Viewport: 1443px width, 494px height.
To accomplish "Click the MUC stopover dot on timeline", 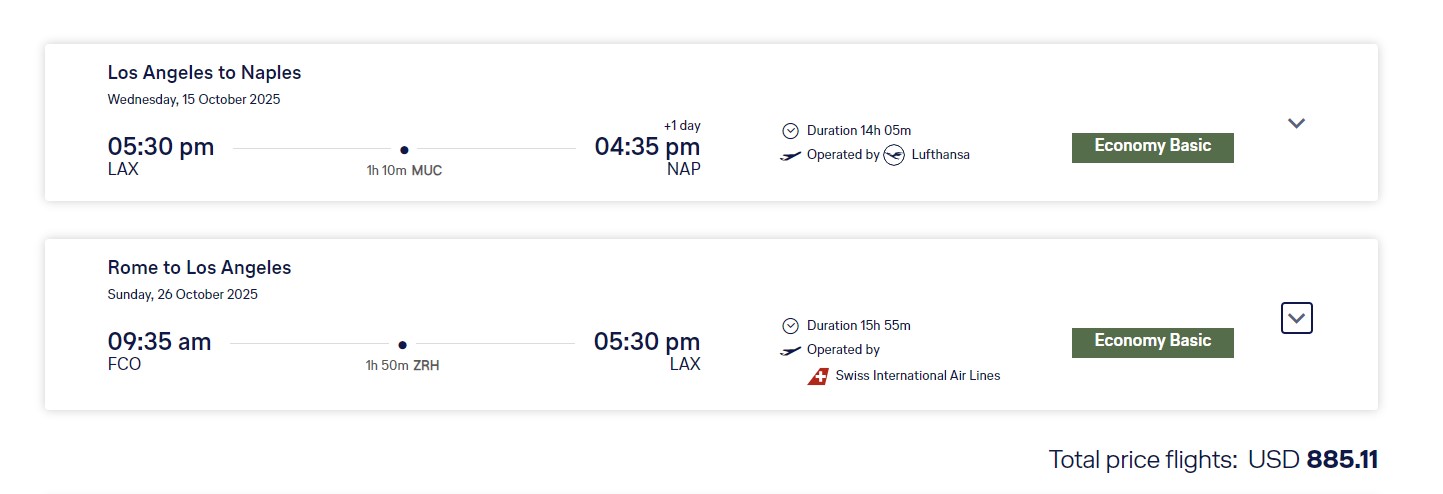I will tap(404, 149).
